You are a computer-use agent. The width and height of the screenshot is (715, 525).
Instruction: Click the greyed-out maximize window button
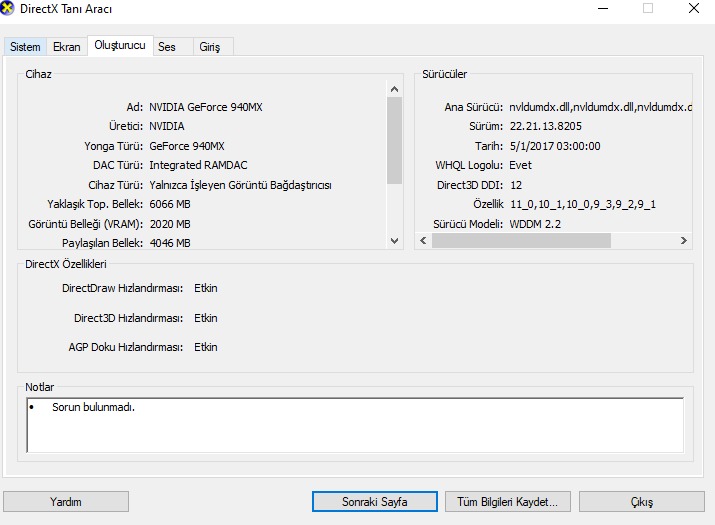click(x=648, y=8)
